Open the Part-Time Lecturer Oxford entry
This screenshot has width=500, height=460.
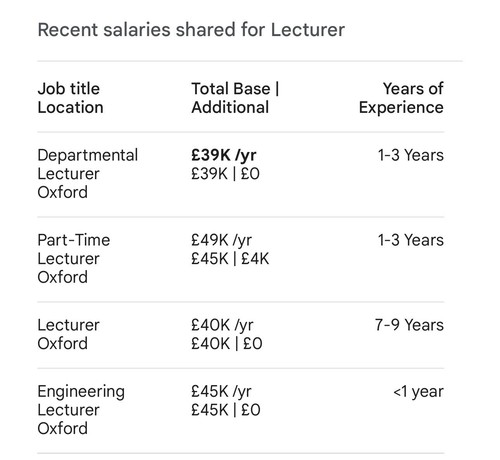coord(74,258)
